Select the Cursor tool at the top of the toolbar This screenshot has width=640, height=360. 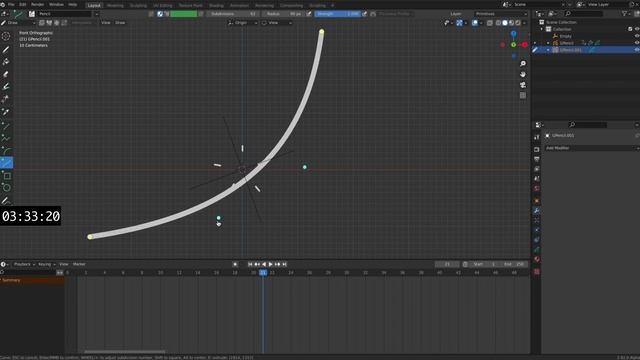pyautogui.click(x=6, y=36)
